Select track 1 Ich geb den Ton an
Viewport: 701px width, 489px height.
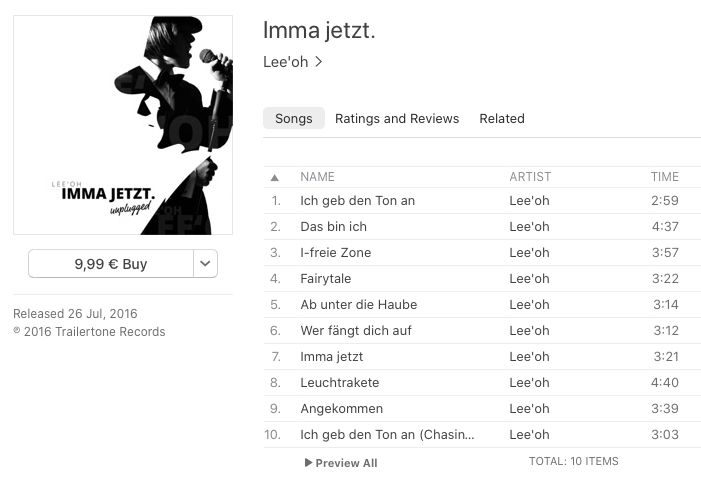482,201
